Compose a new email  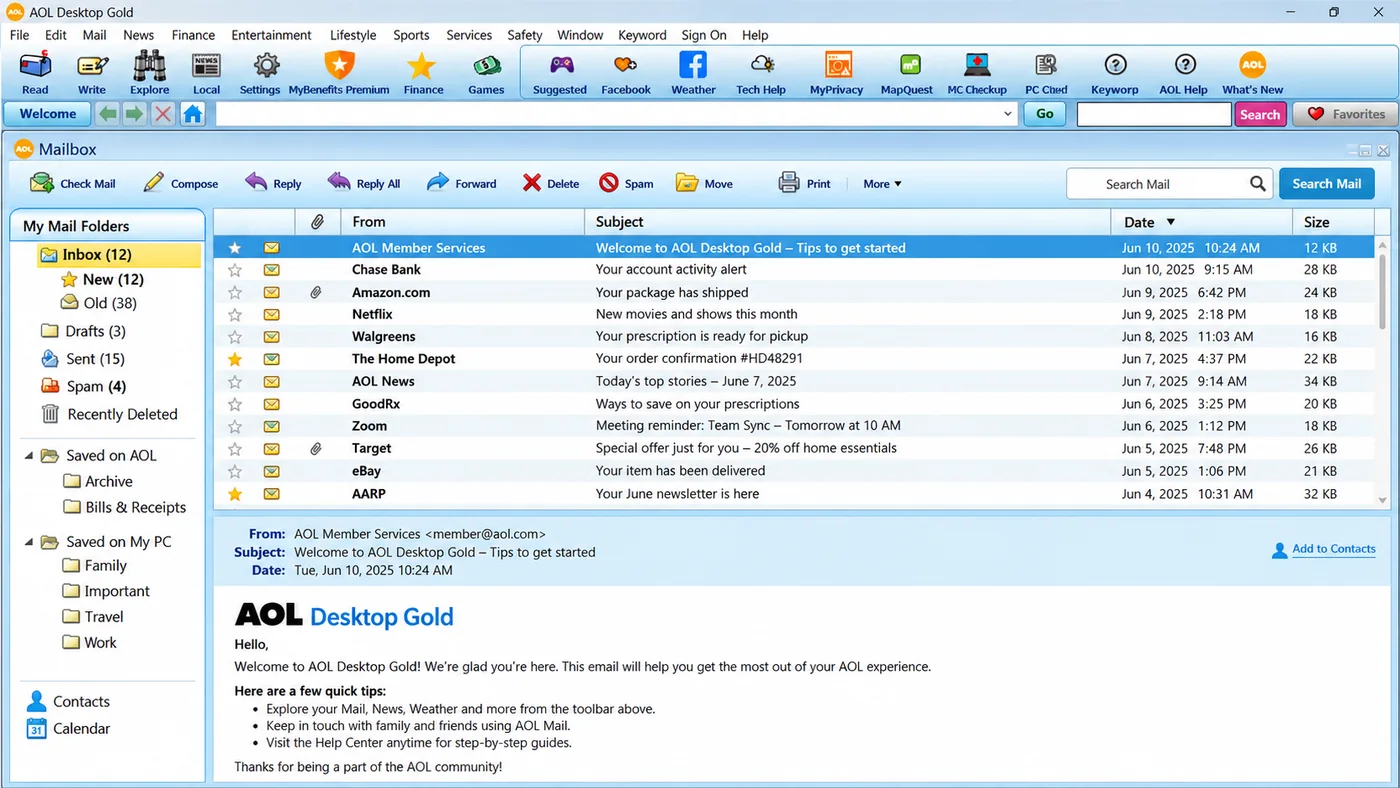pos(180,183)
